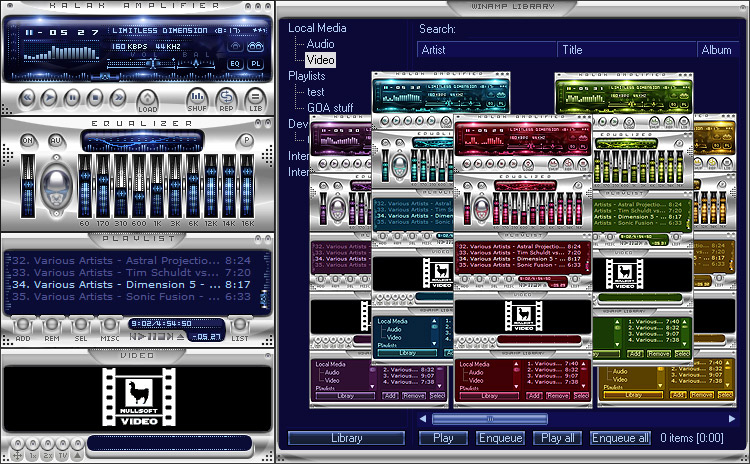
Task: Skip to the next track
Action: (x=118, y=96)
